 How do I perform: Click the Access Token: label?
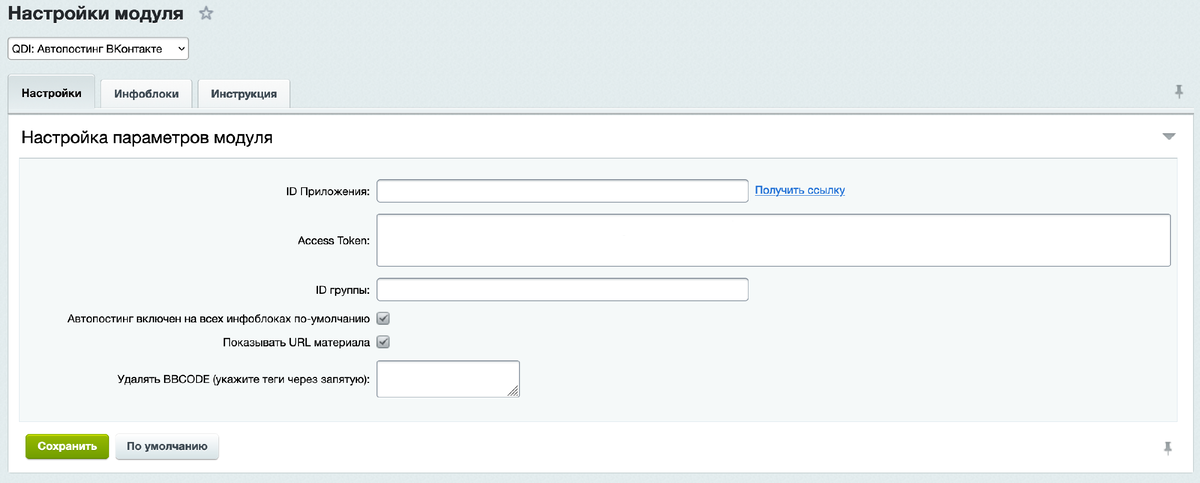point(334,240)
